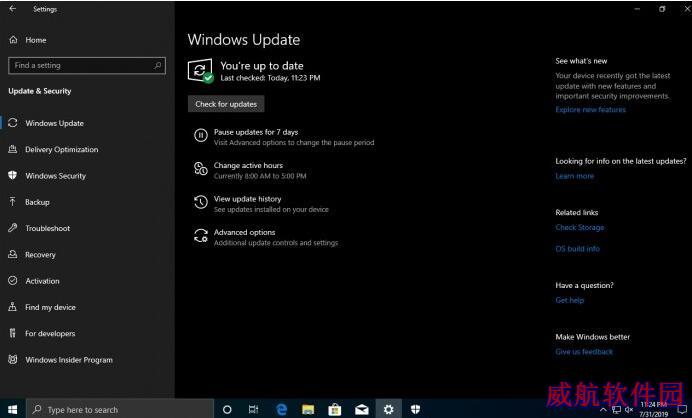Click the Activation checkmark circle icon
Image resolution: width=692 pixels, height=418 pixels.
pos(13,280)
